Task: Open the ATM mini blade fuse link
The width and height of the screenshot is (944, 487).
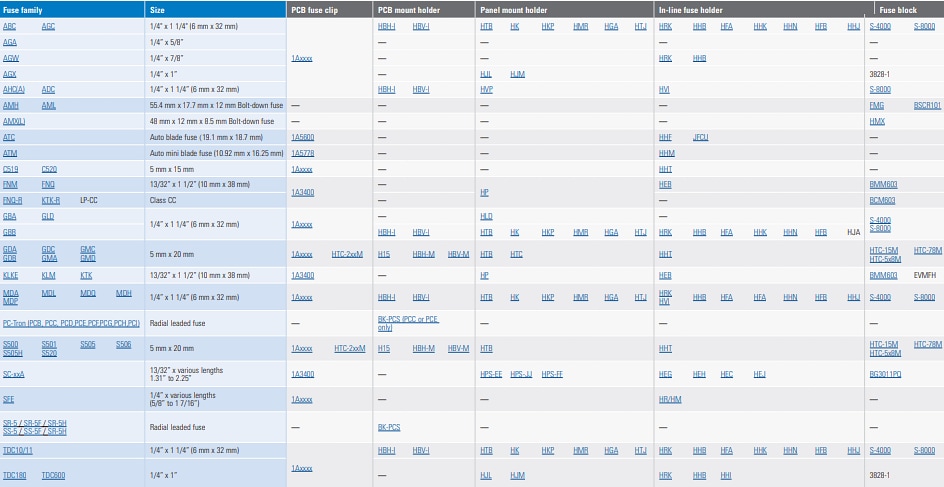Action: (10, 153)
